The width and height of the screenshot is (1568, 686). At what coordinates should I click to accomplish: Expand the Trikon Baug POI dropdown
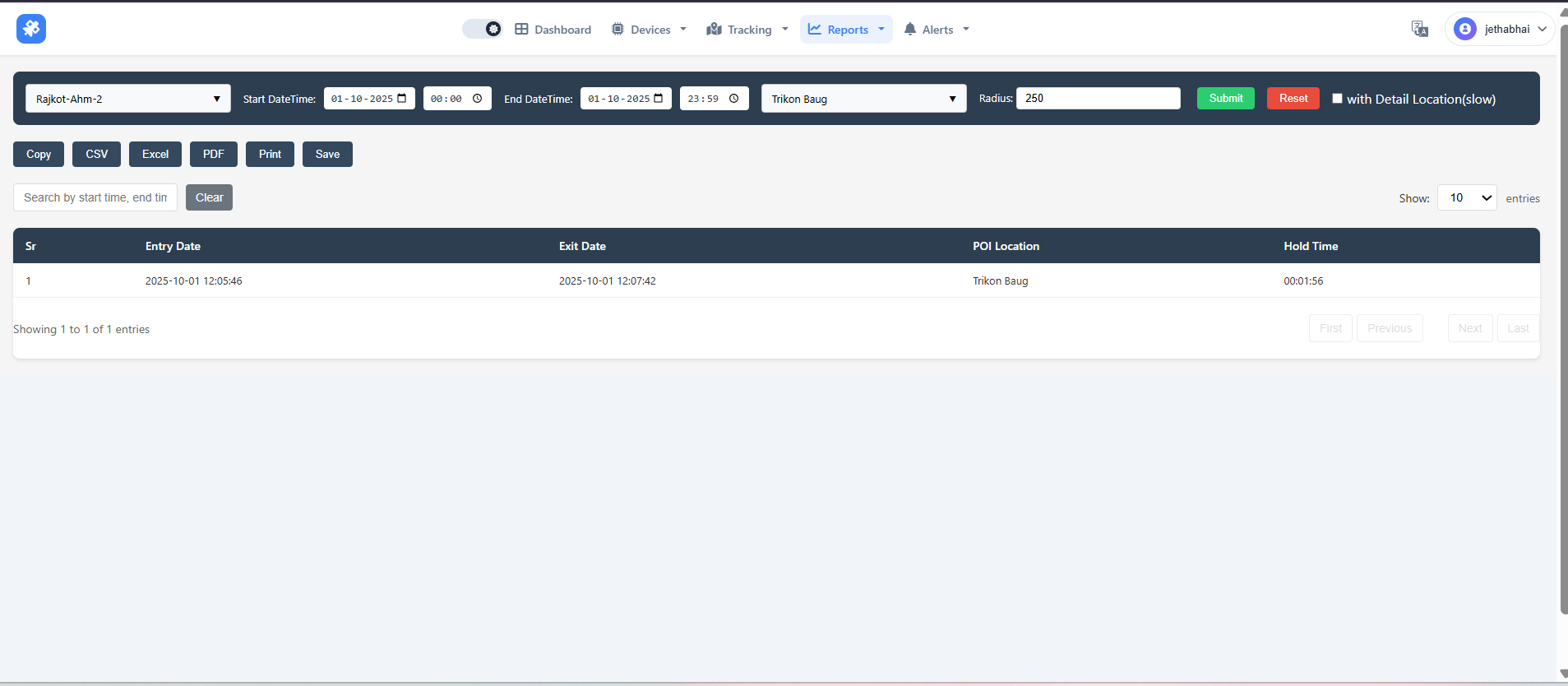863,99
